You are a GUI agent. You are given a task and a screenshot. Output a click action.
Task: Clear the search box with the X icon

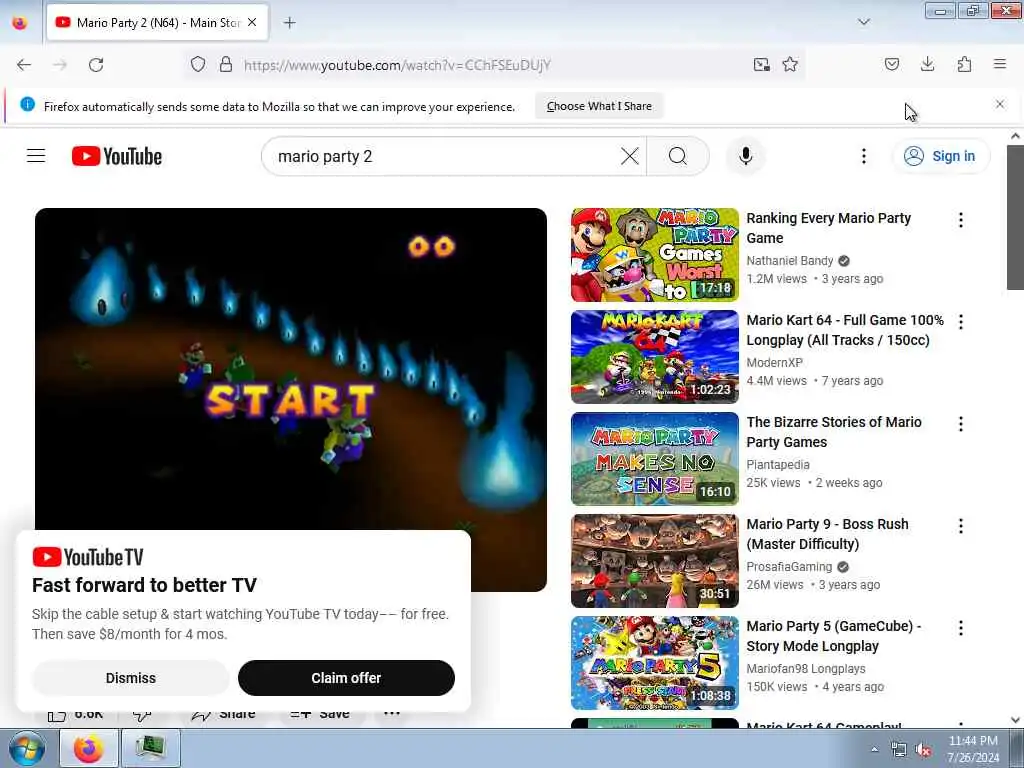630,156
